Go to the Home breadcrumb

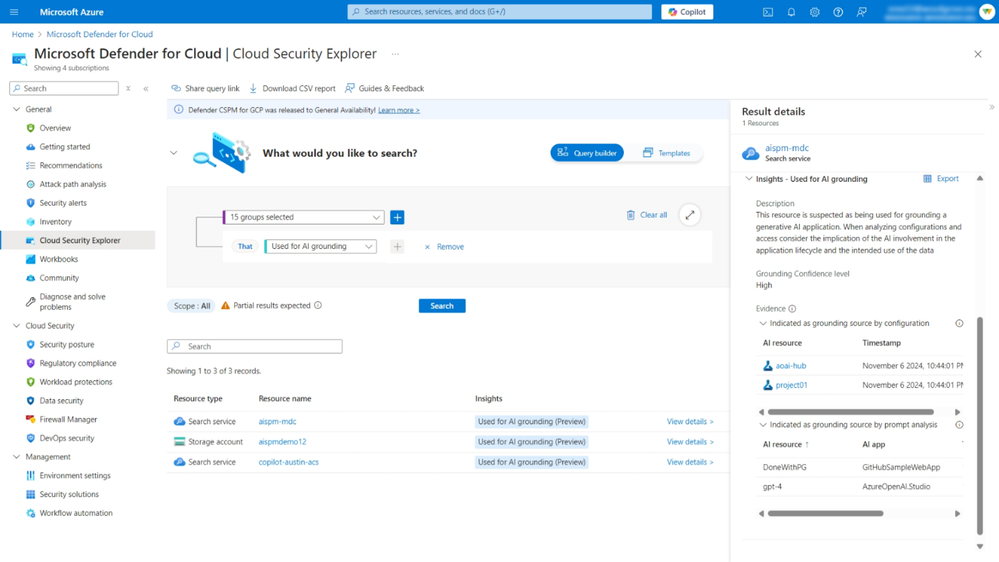pos(22,34)
